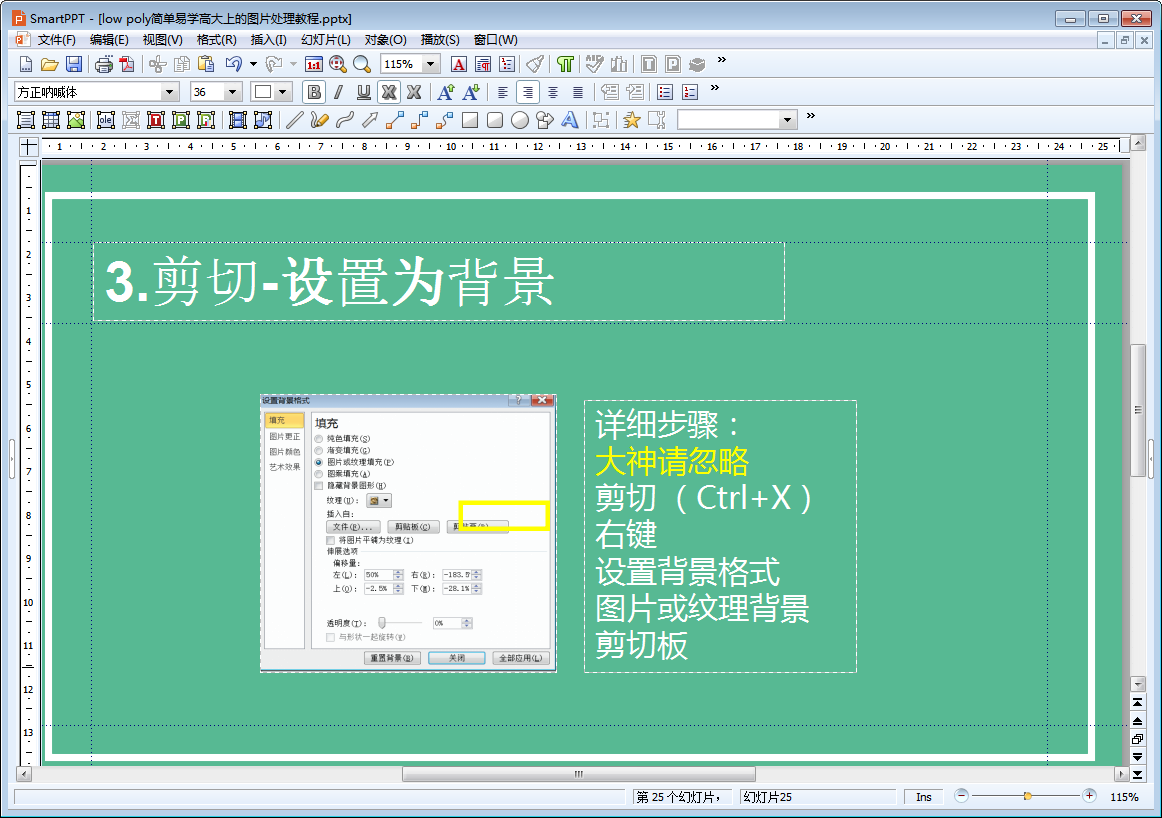Image resolution: width=1162 pixels, height=818 pixels.
Task: Expand the standard toolbar overflow chevron
Action: pyautogui.click(x=721, y=60)
